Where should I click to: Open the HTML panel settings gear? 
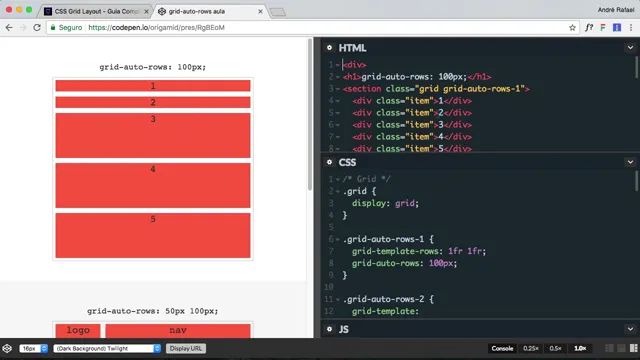point(329,48)
